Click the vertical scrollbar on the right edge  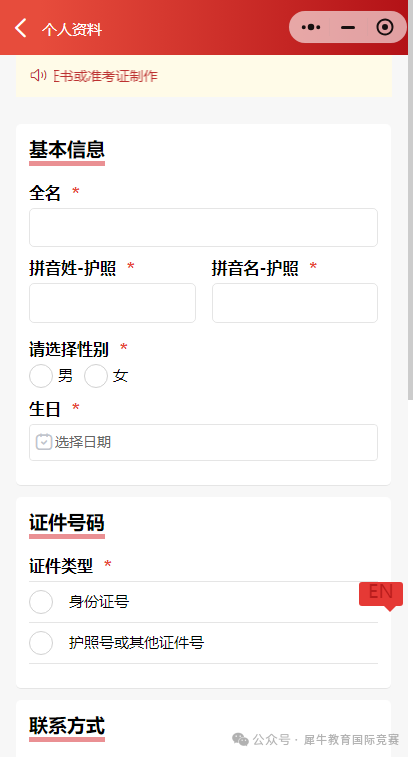[x=411, y=200]
